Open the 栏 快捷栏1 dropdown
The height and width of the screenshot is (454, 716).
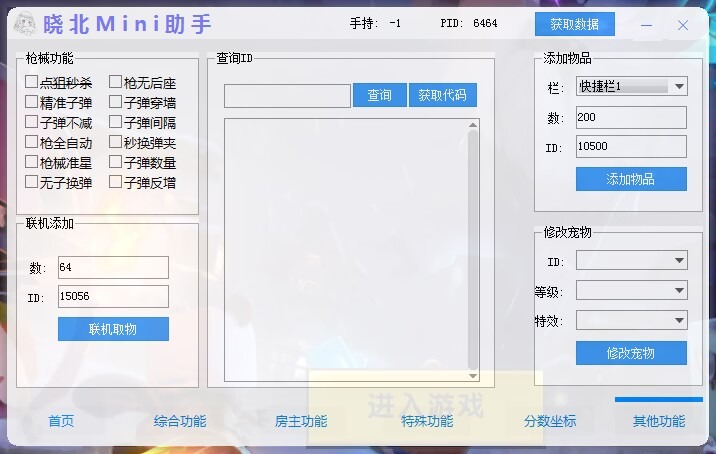pos(632,86)
